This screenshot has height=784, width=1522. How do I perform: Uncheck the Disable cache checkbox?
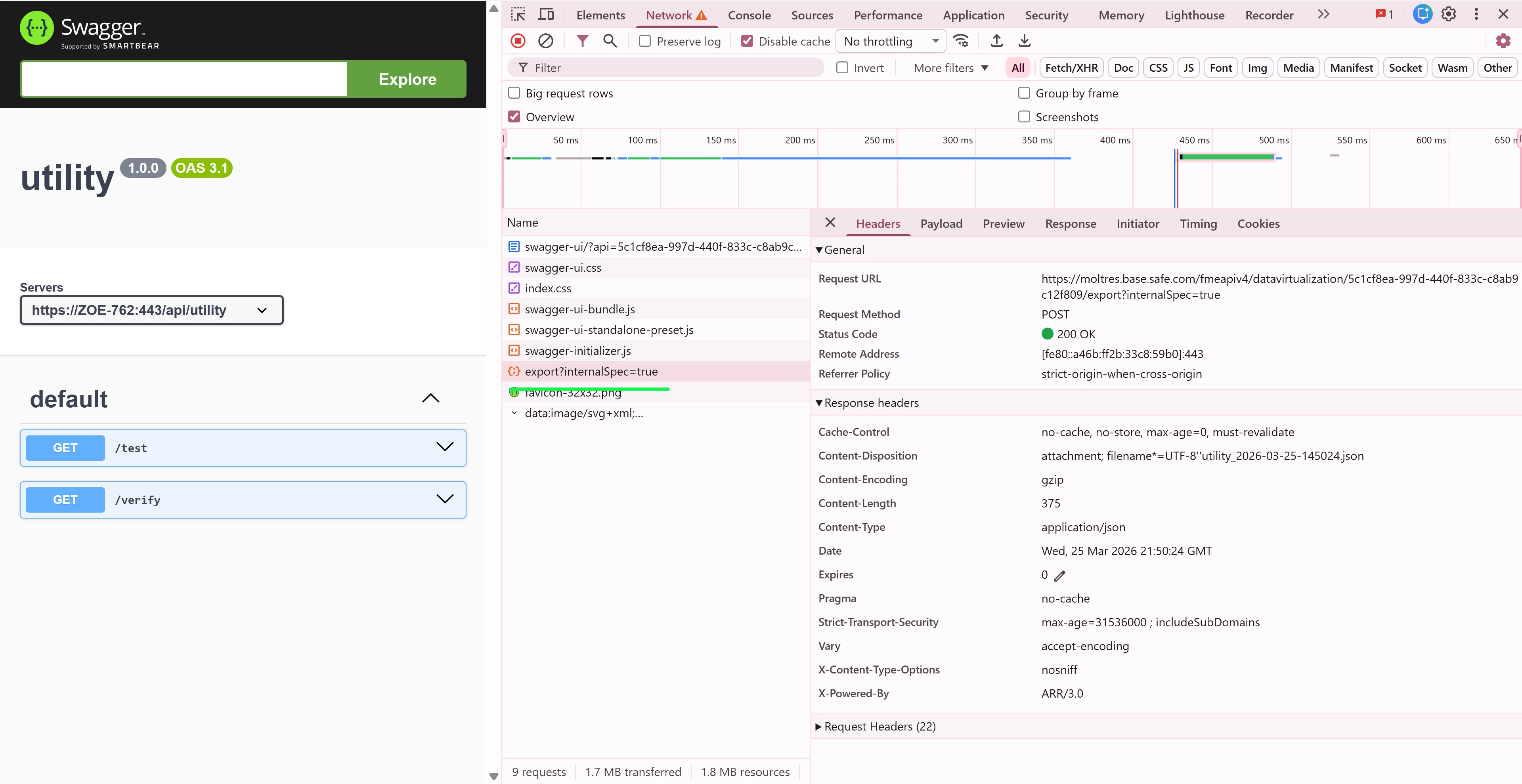click(748, 41)
